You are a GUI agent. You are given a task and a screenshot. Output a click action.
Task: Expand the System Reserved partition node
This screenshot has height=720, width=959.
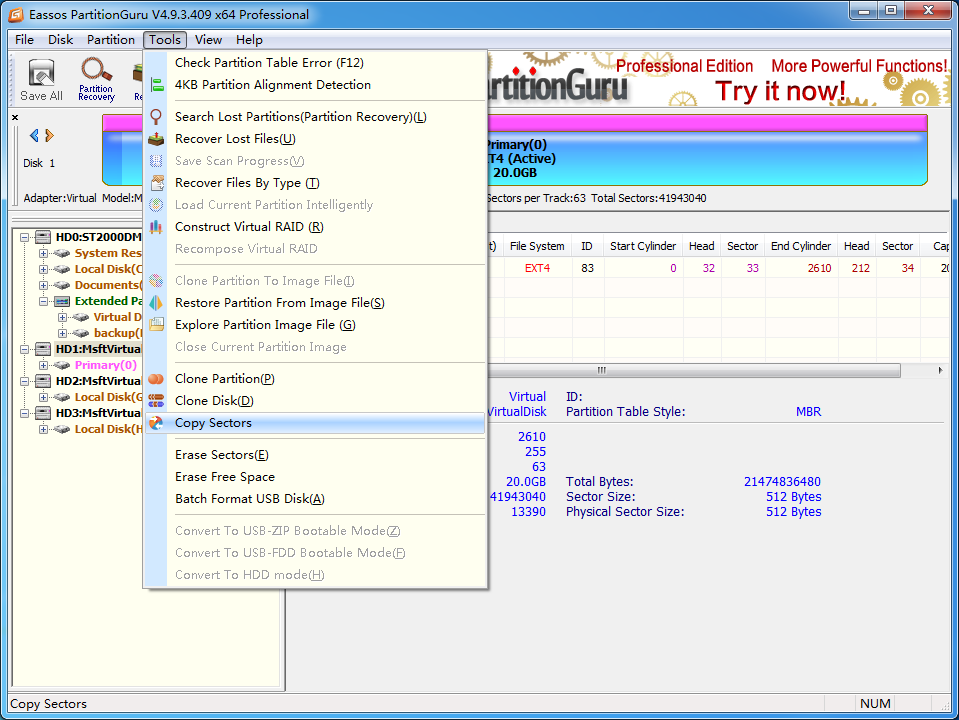[x=43, y=253]
